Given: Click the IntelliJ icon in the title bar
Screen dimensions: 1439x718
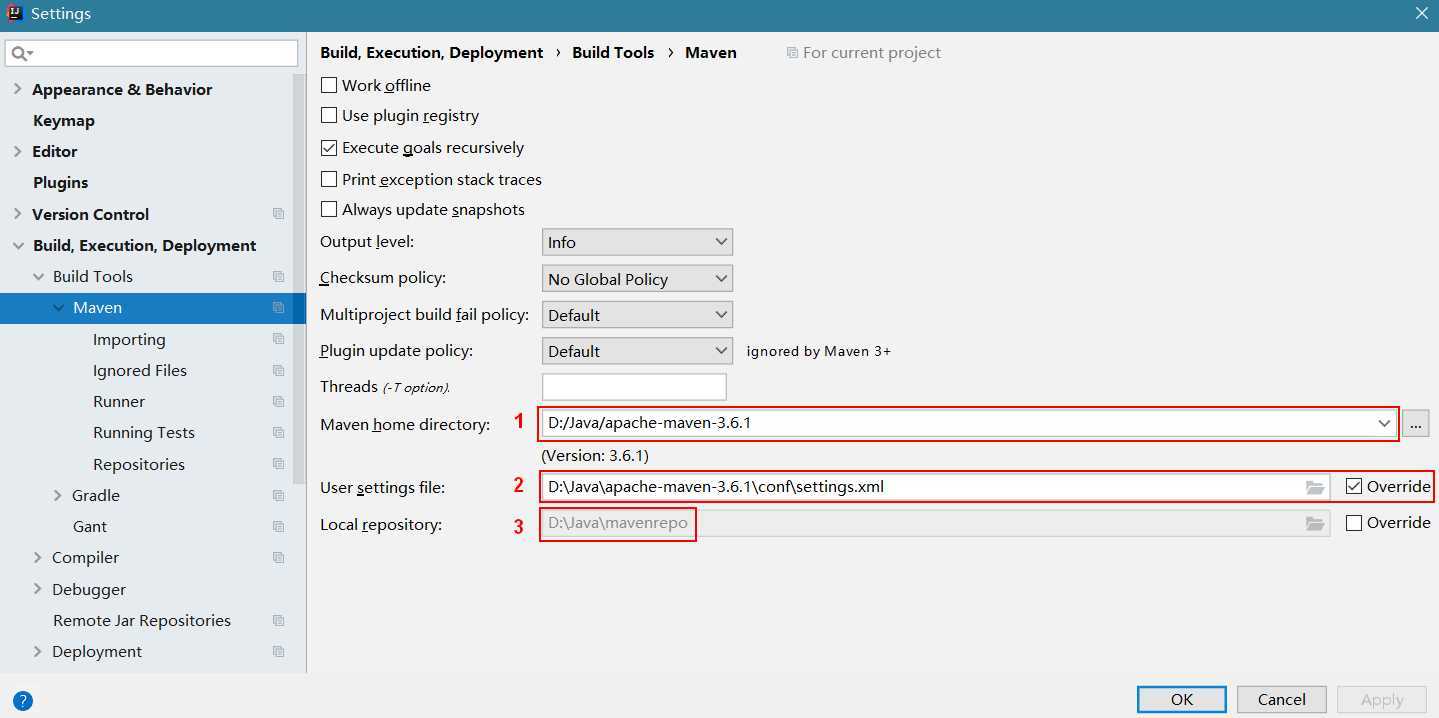Looking at the screenshot, I should coord(14,14).
